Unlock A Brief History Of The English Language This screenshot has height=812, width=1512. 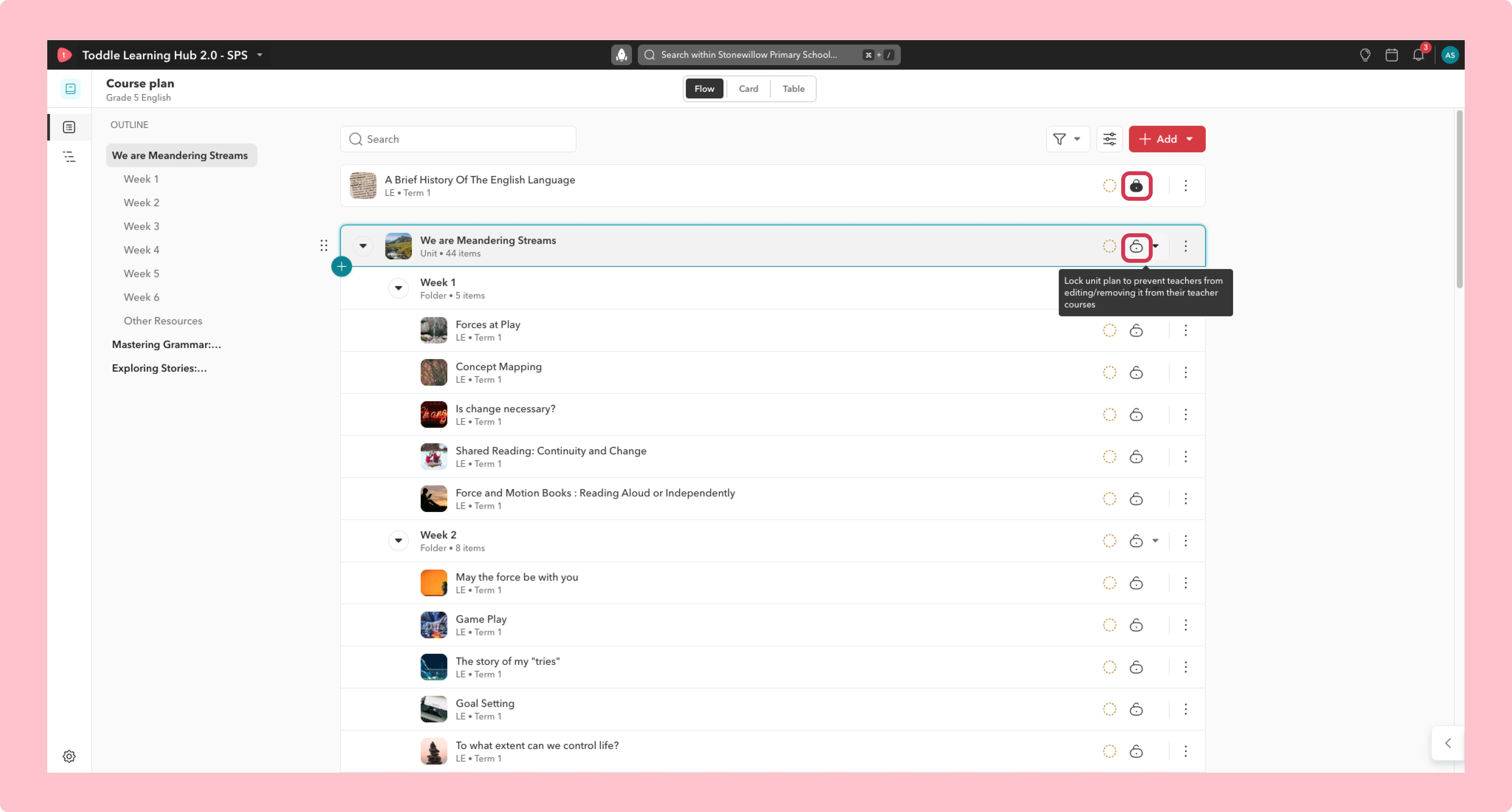(1136, 186)
